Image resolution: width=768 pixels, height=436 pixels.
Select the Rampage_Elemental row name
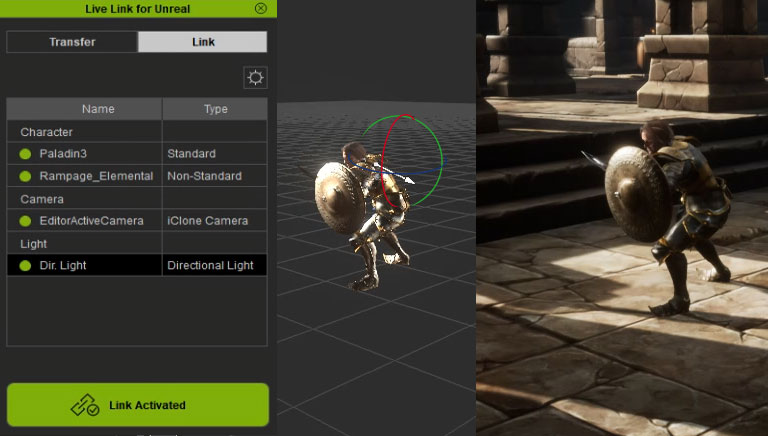click(96, 176)
